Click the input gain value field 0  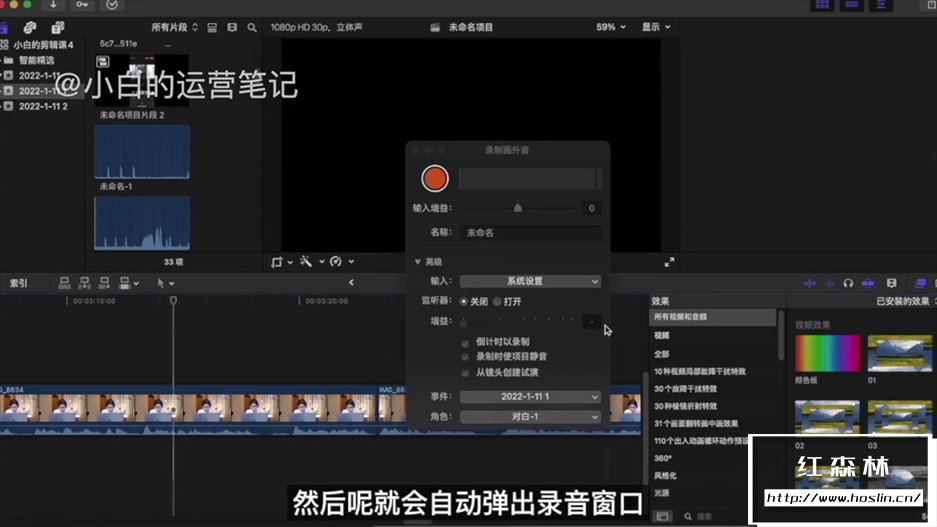click(592, 208)
